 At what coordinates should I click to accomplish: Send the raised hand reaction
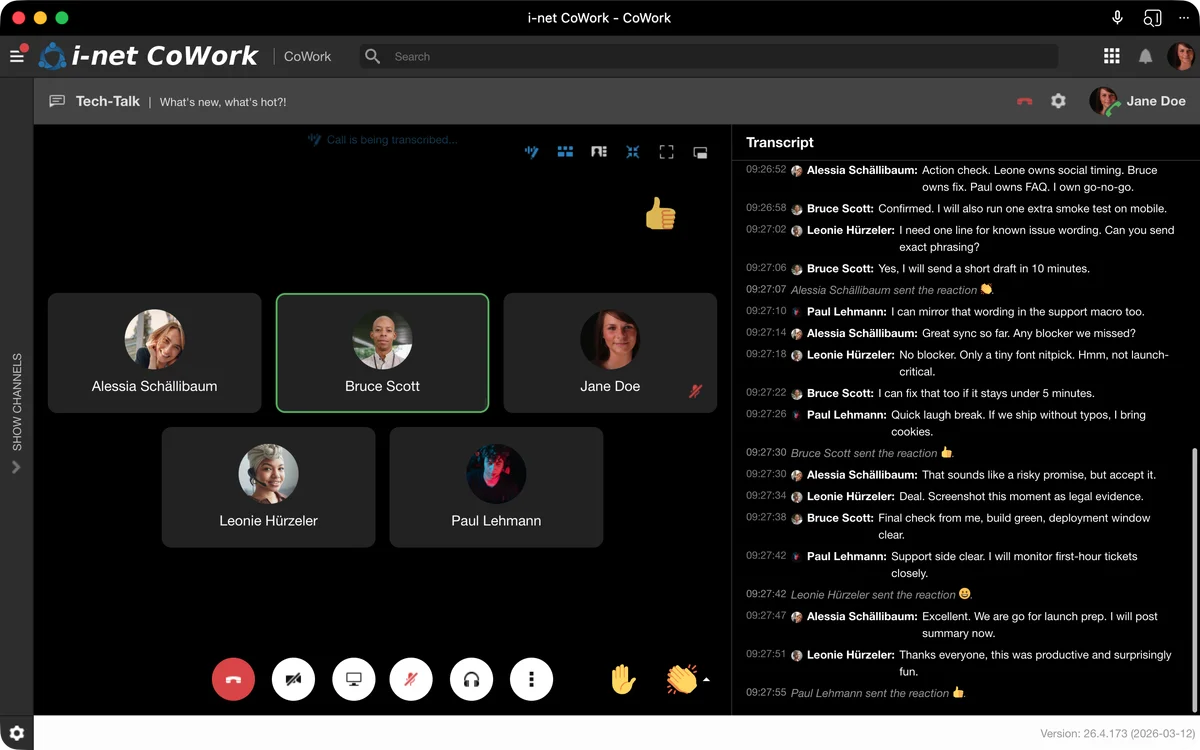pos(622,679)
